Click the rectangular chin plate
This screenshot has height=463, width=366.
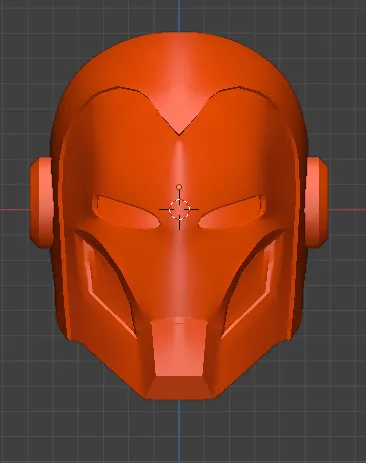(x=179, y=348)
